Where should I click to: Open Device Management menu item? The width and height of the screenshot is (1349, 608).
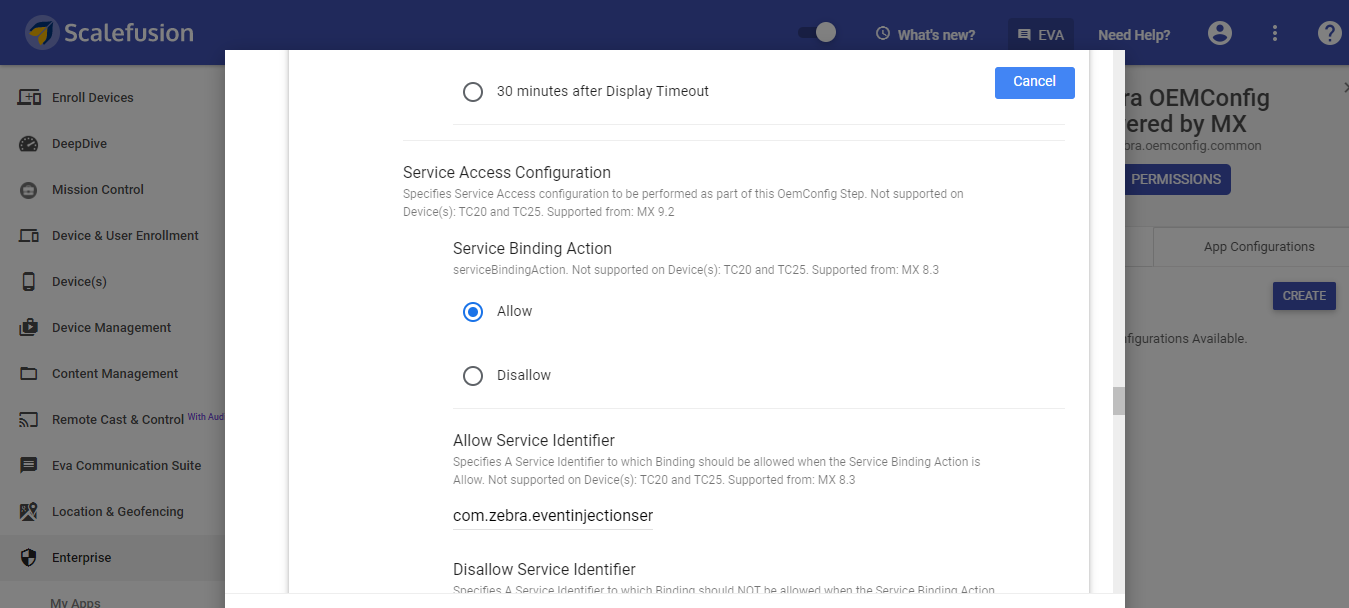point(112,328)
